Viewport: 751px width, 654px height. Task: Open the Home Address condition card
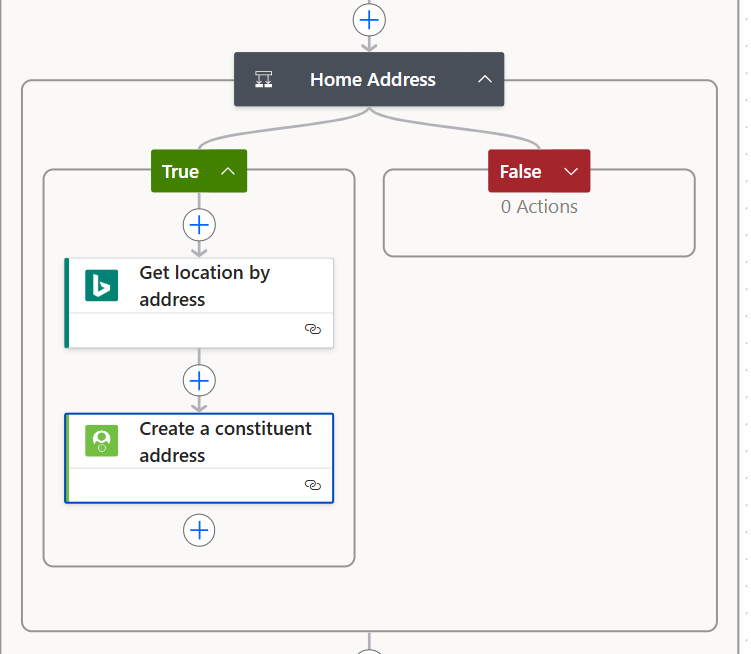[369, 79]
